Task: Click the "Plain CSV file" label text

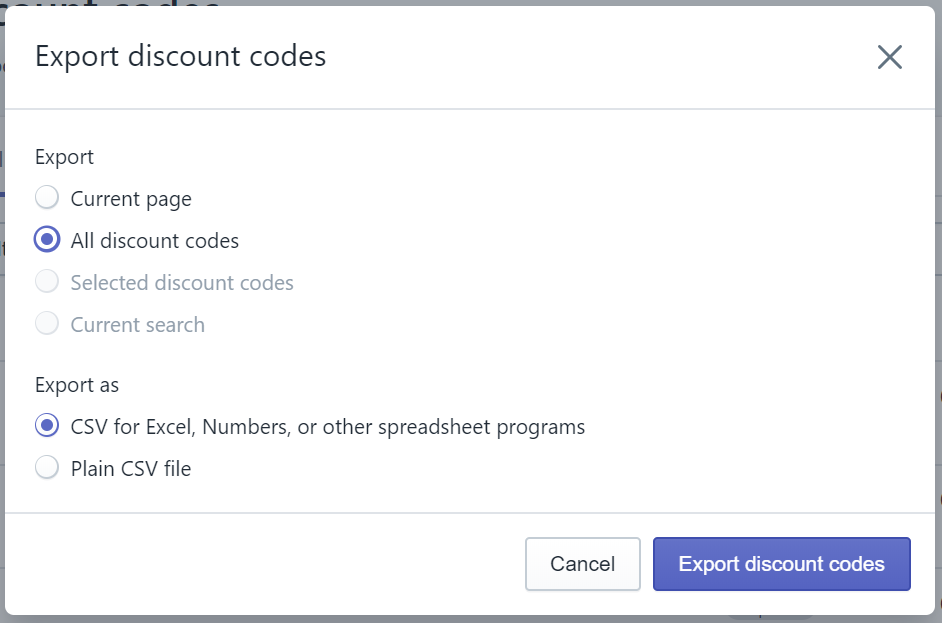Action: pos(131,469)
